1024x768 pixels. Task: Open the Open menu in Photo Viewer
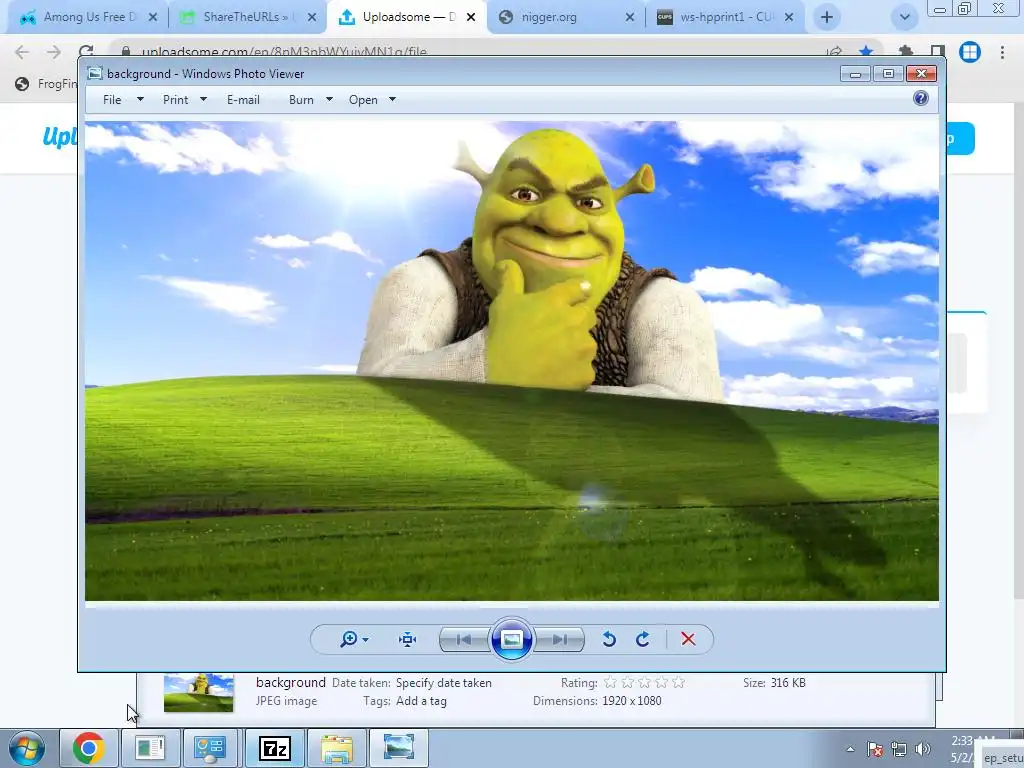[x=363, y=100]
